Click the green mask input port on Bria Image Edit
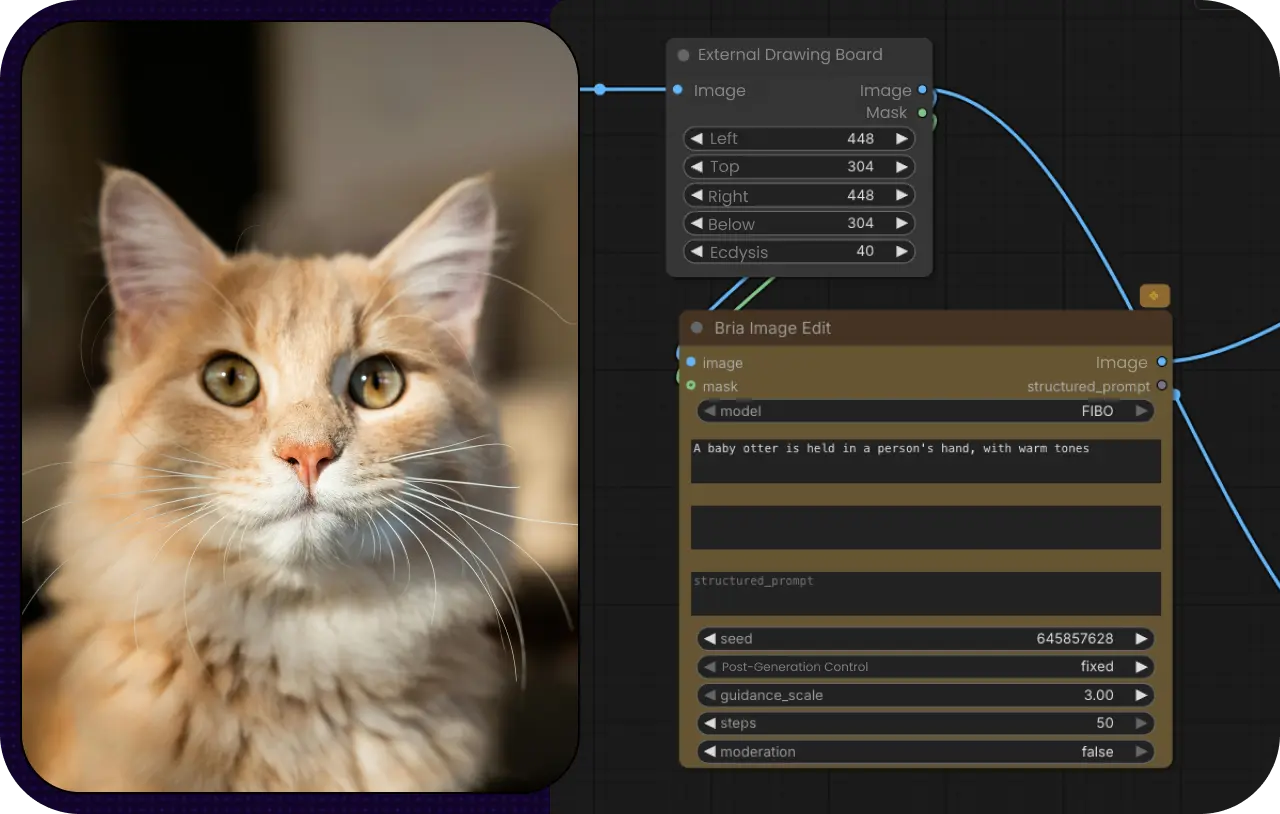 [691, 386]
